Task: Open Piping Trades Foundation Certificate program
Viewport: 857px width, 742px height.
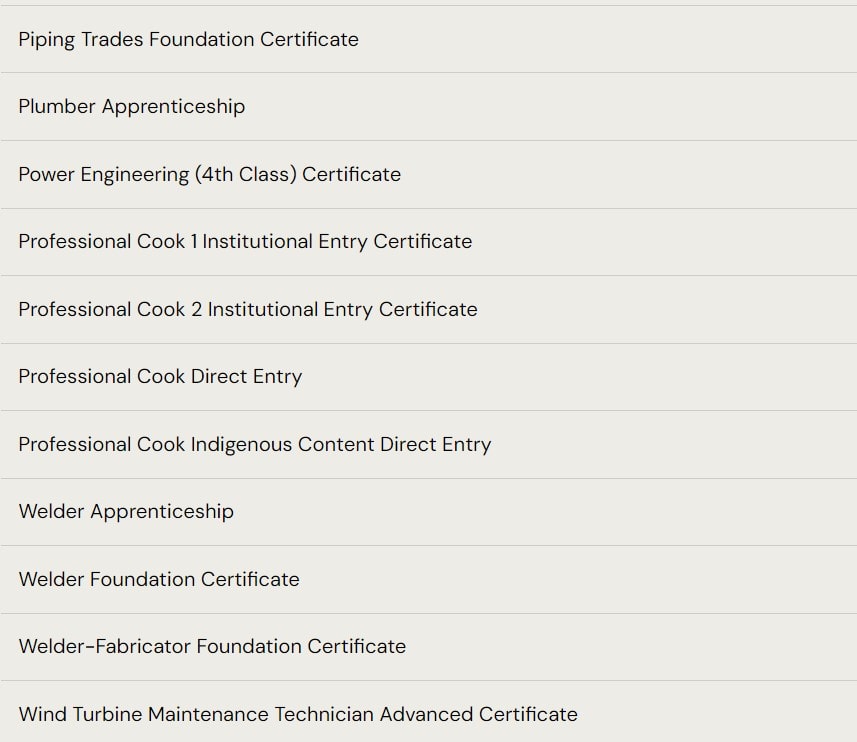Action: (x=188, y=39)
